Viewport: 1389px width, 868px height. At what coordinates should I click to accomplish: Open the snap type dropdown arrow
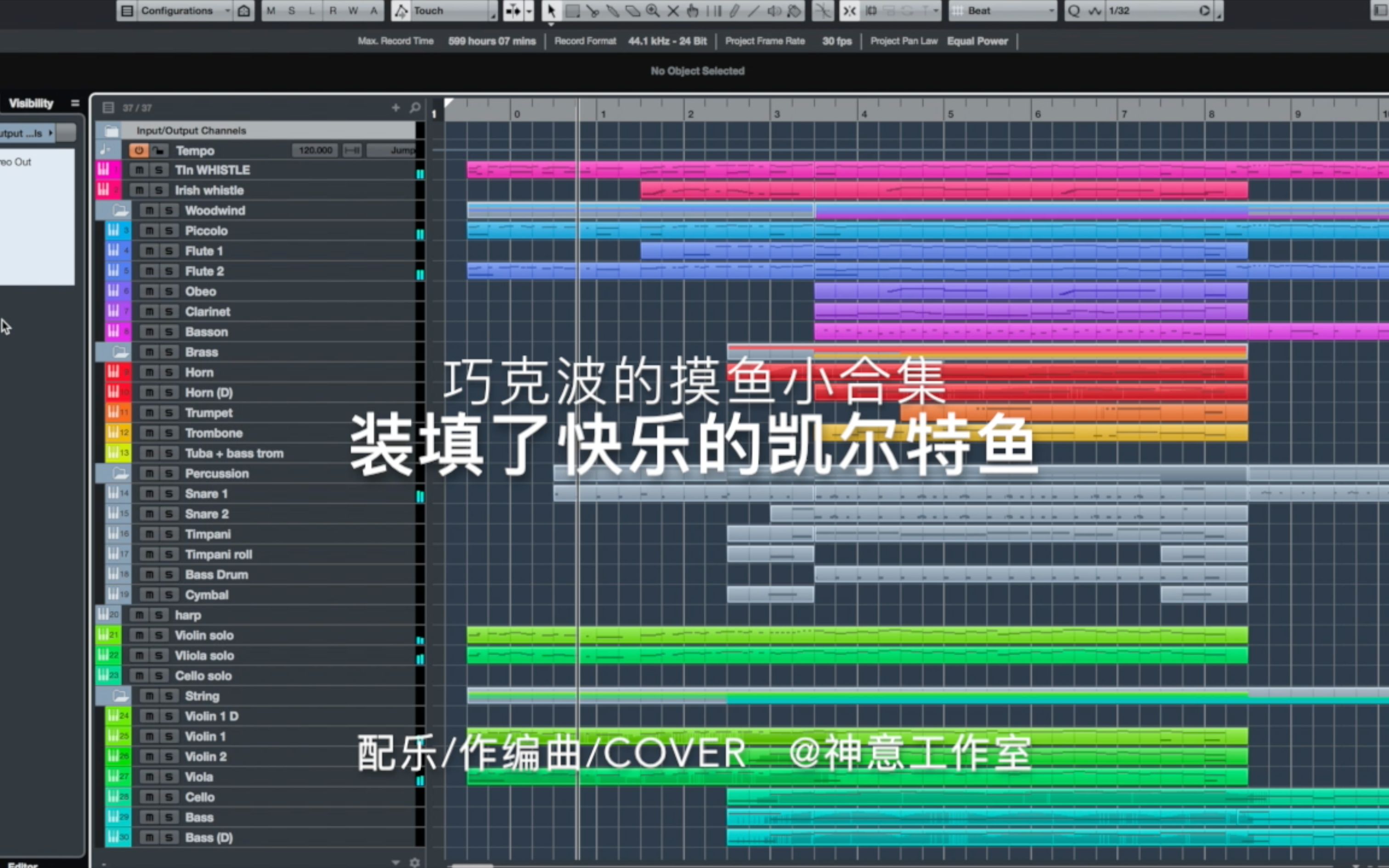pyautogui.click(x=936, y=10)
